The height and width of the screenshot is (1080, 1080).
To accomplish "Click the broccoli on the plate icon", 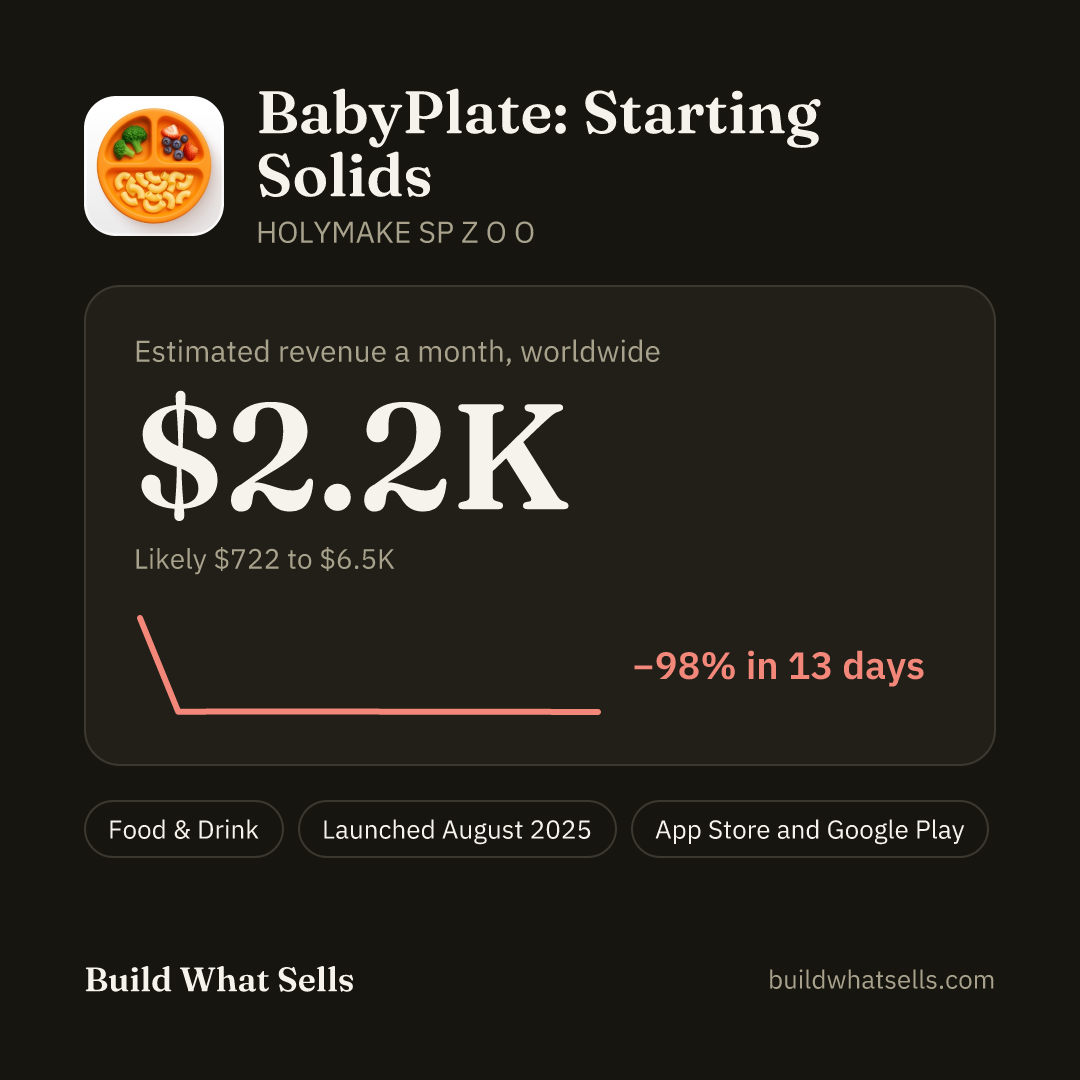I will [x=130, y=141].
